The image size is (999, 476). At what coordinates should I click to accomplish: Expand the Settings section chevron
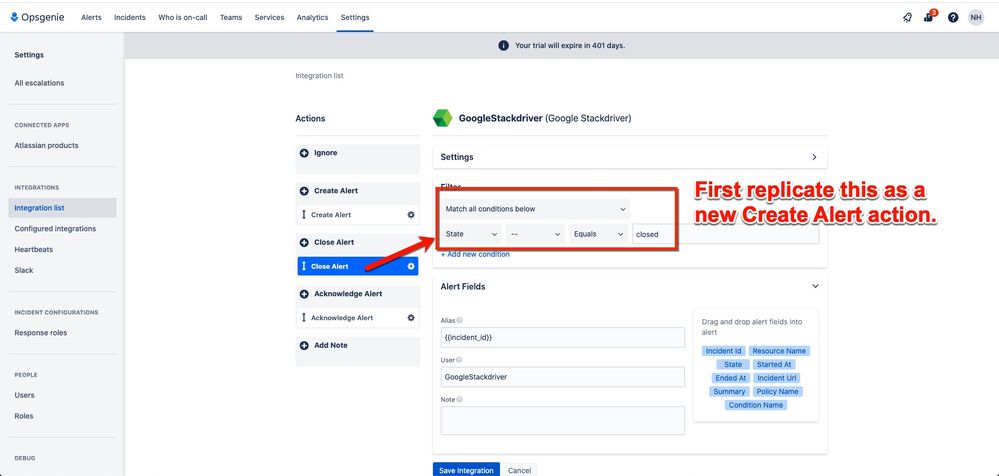tap(814, 157)
